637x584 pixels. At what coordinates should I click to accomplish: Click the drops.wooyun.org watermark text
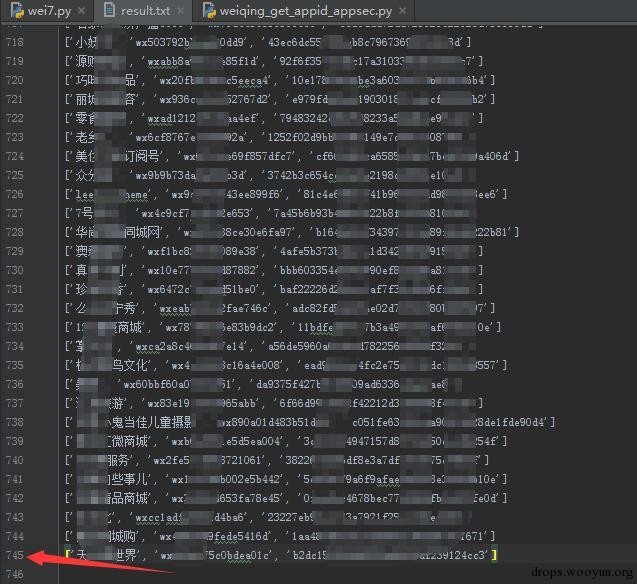[x=582, y=572]
